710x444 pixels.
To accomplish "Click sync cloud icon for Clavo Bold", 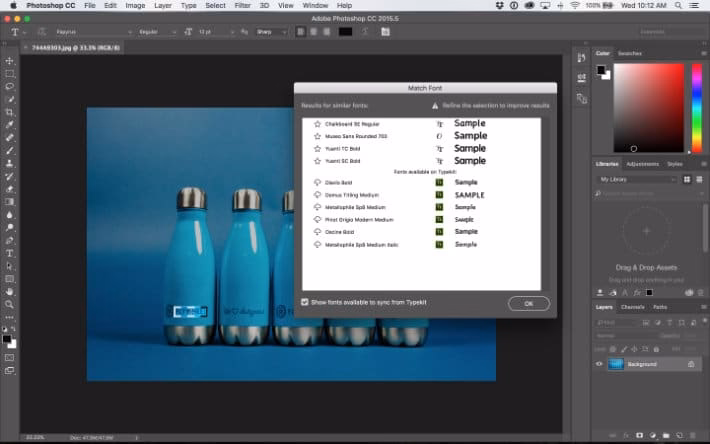I will click(317, 183).
